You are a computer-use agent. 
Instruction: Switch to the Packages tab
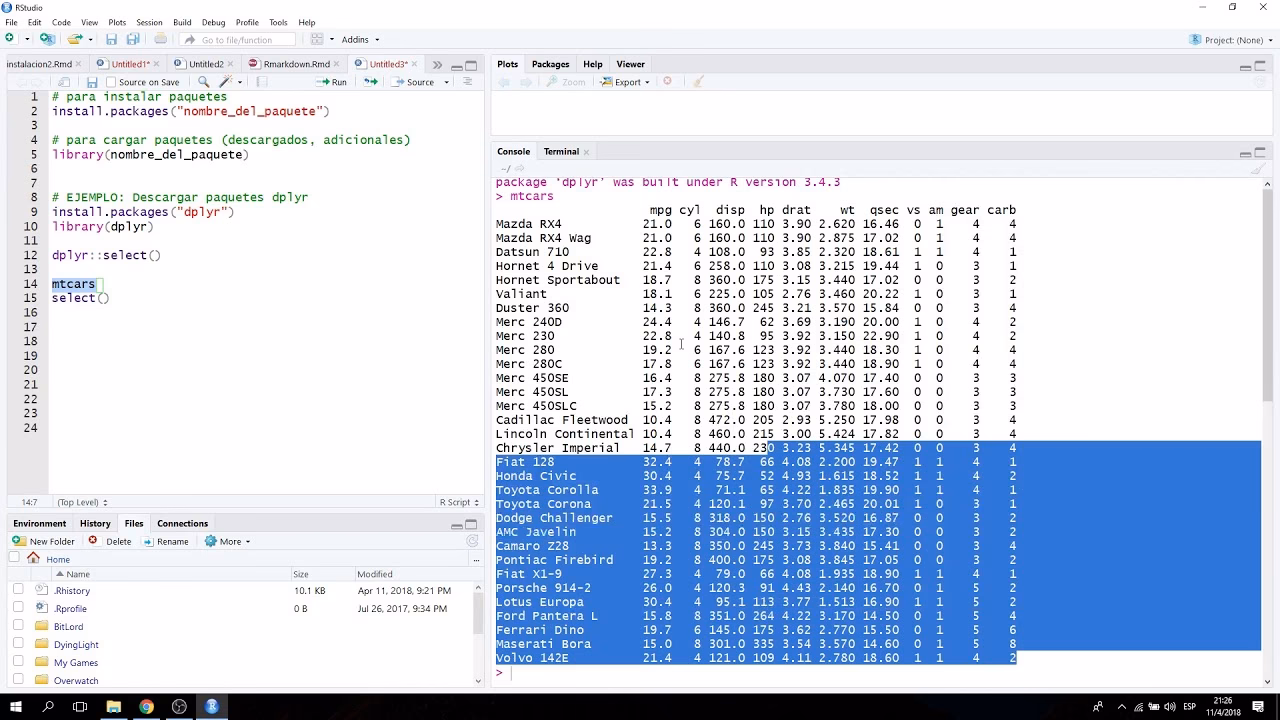click(550, 64)
